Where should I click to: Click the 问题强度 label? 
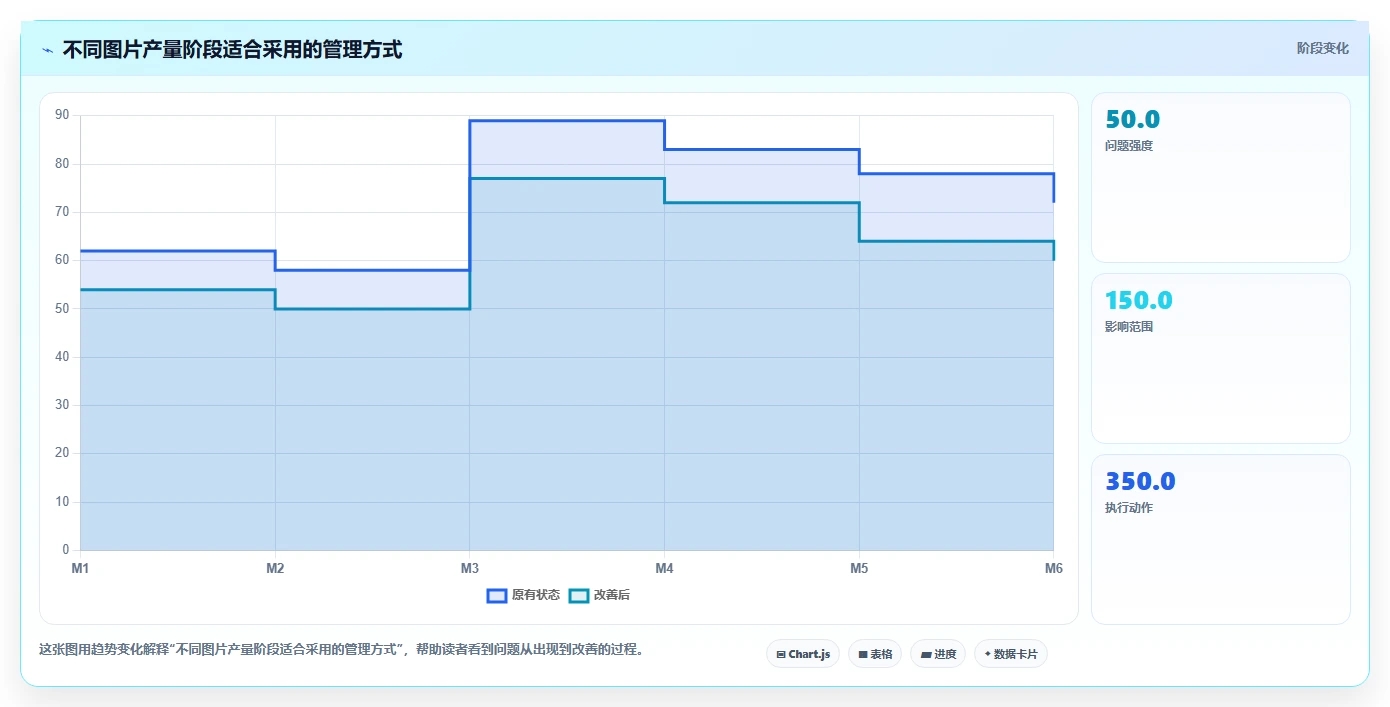[x=1129, y=146]
